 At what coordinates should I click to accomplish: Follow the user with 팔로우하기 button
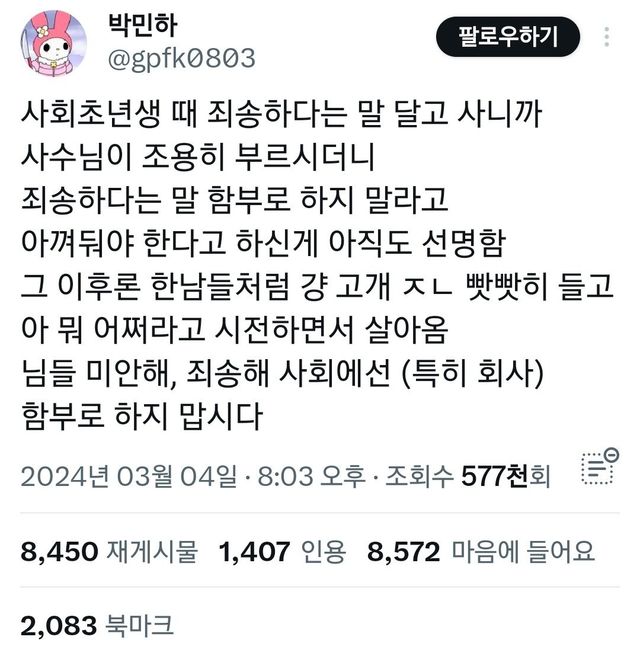[x=508, y=37]
